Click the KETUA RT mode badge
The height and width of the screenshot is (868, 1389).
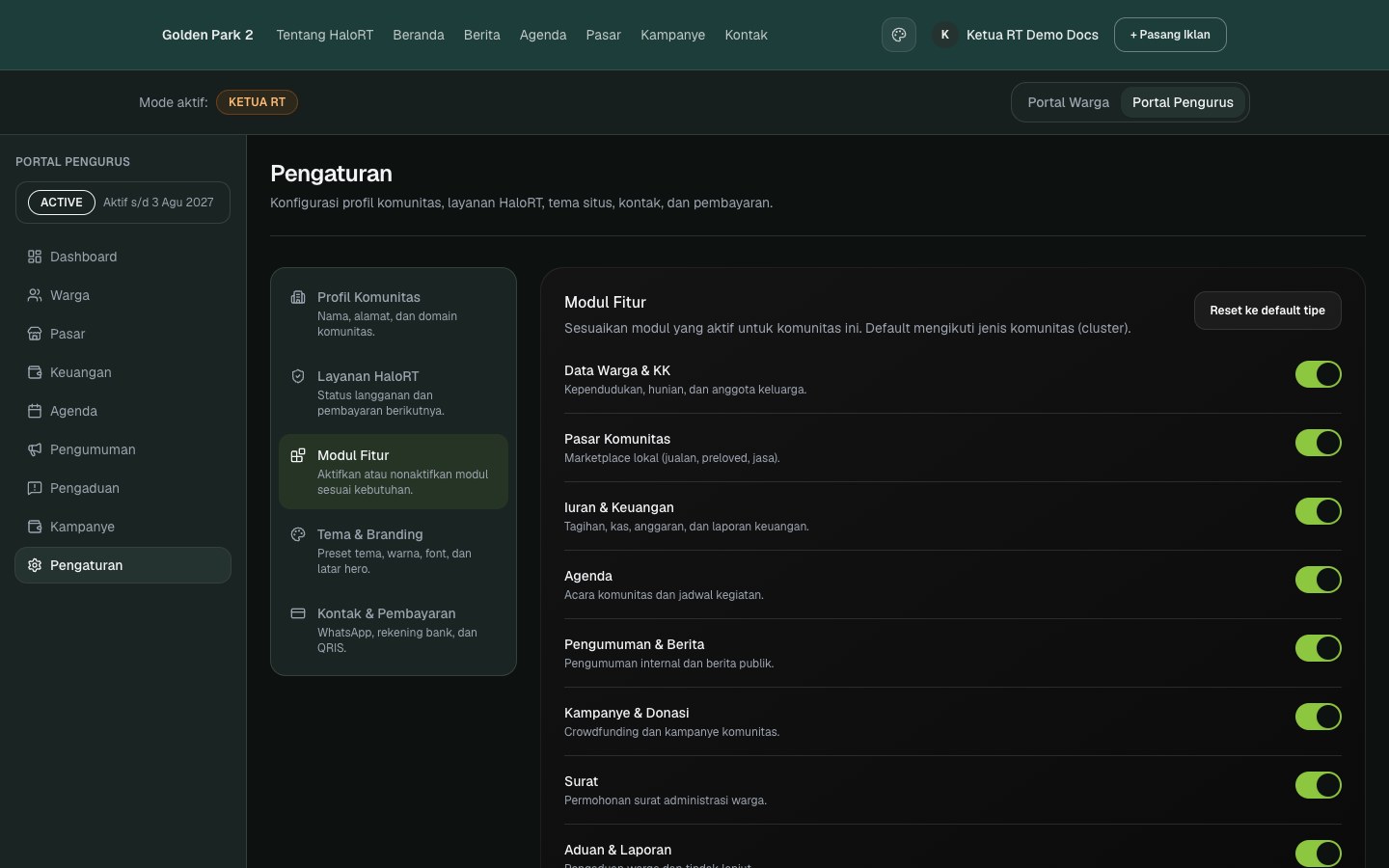(x=257, y=102)
